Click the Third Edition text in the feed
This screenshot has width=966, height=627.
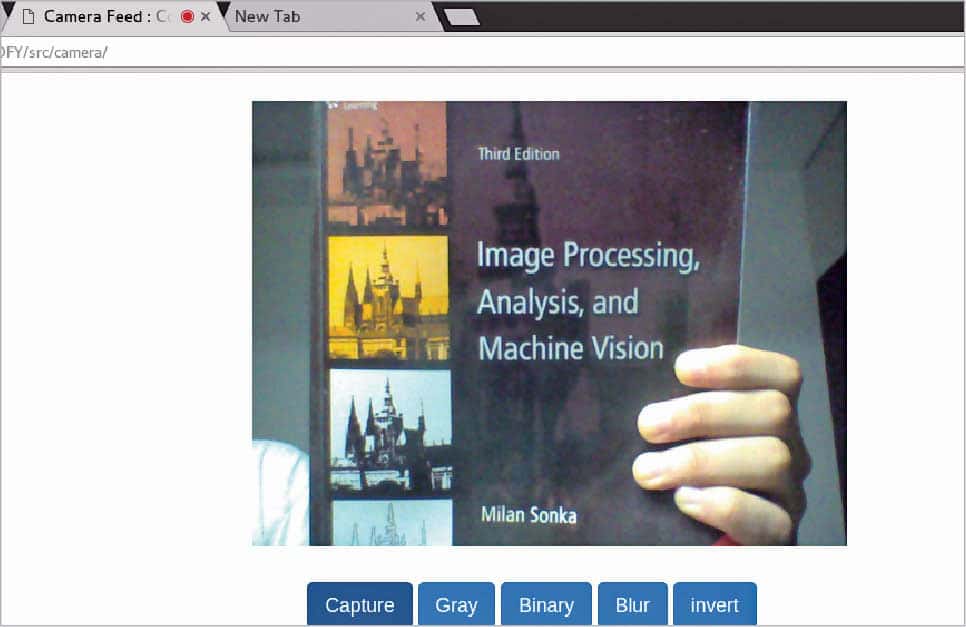pyautogui.click(x=518, y=154)
